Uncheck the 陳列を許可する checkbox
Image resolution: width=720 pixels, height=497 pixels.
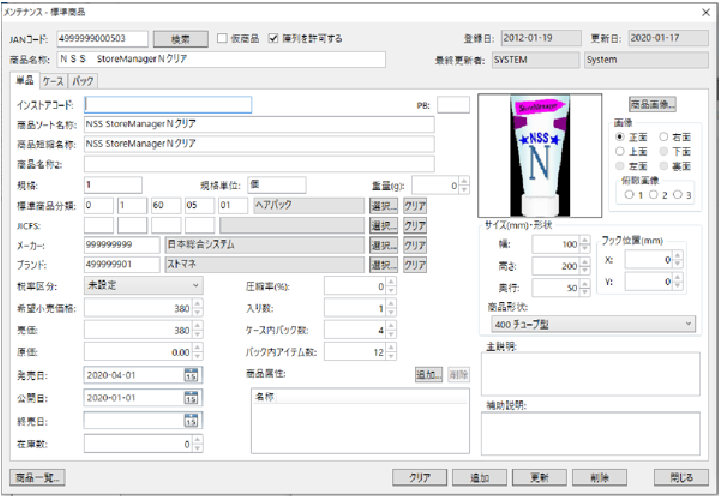[274, 39]
